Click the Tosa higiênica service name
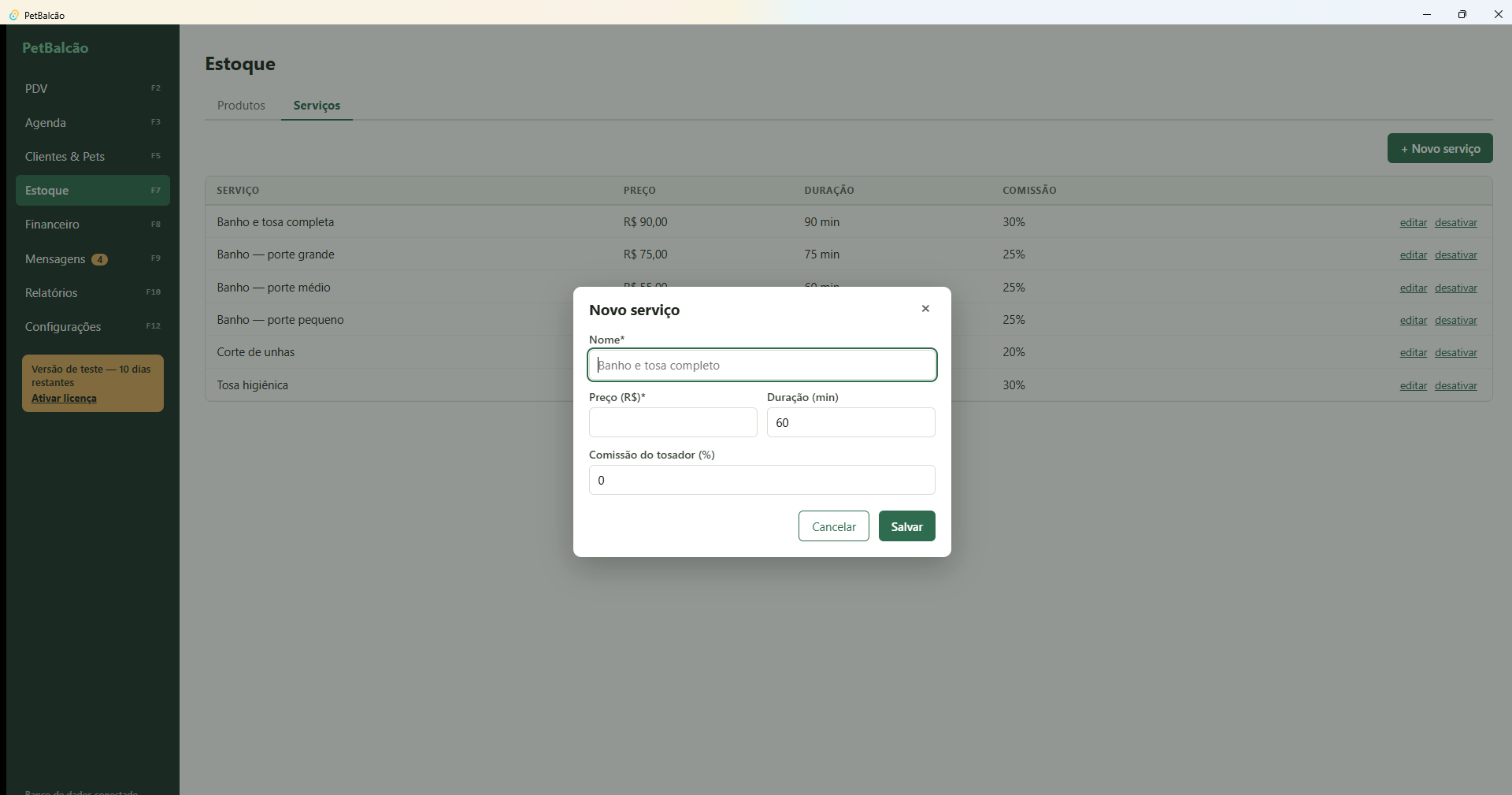The height and width of the screenshot is (795, 1512). click(x=253, y=385)
